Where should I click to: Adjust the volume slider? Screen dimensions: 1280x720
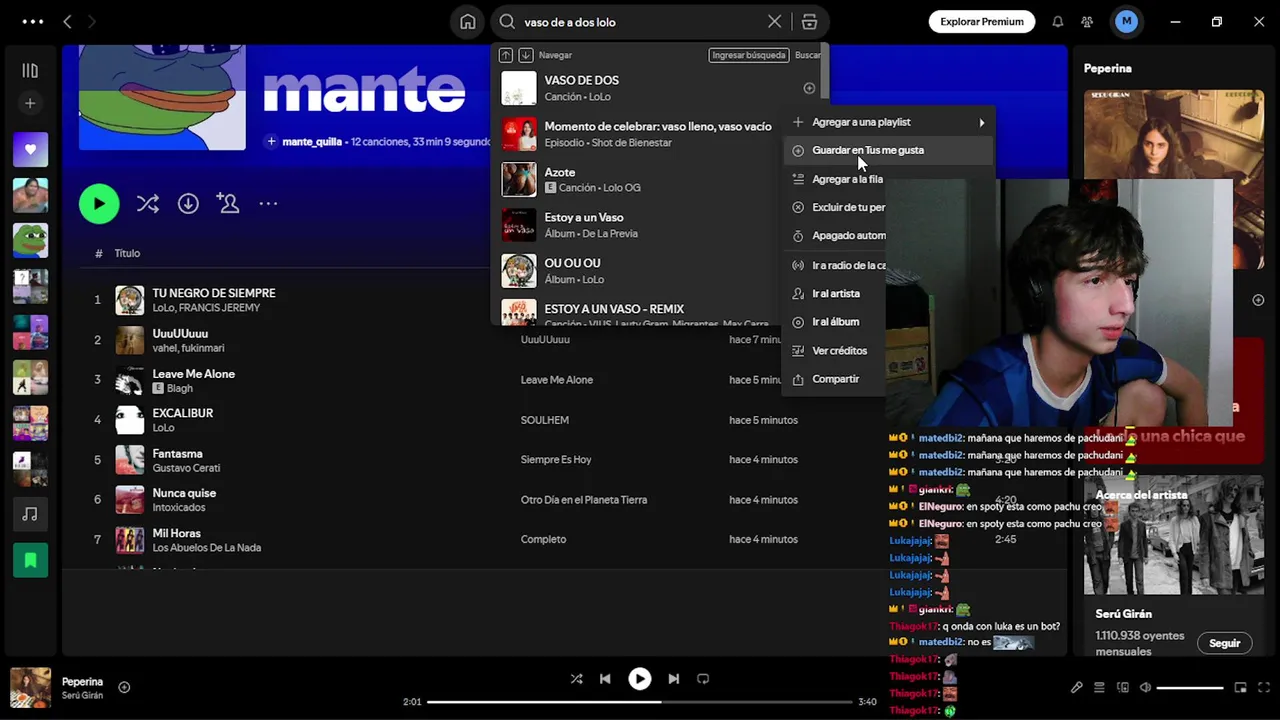point(1190,688)
